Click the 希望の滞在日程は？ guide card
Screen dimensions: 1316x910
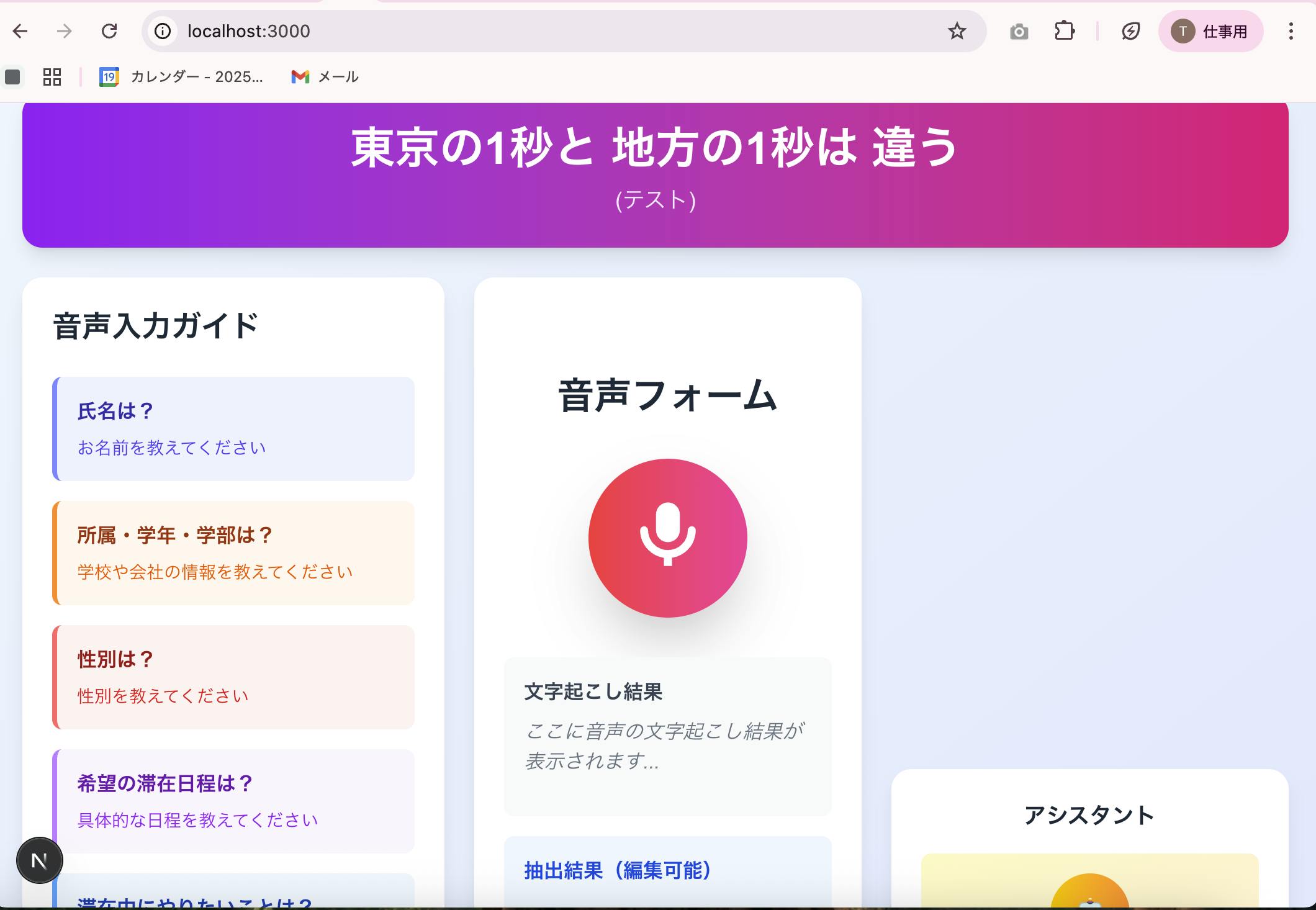[x=233, y=801]
